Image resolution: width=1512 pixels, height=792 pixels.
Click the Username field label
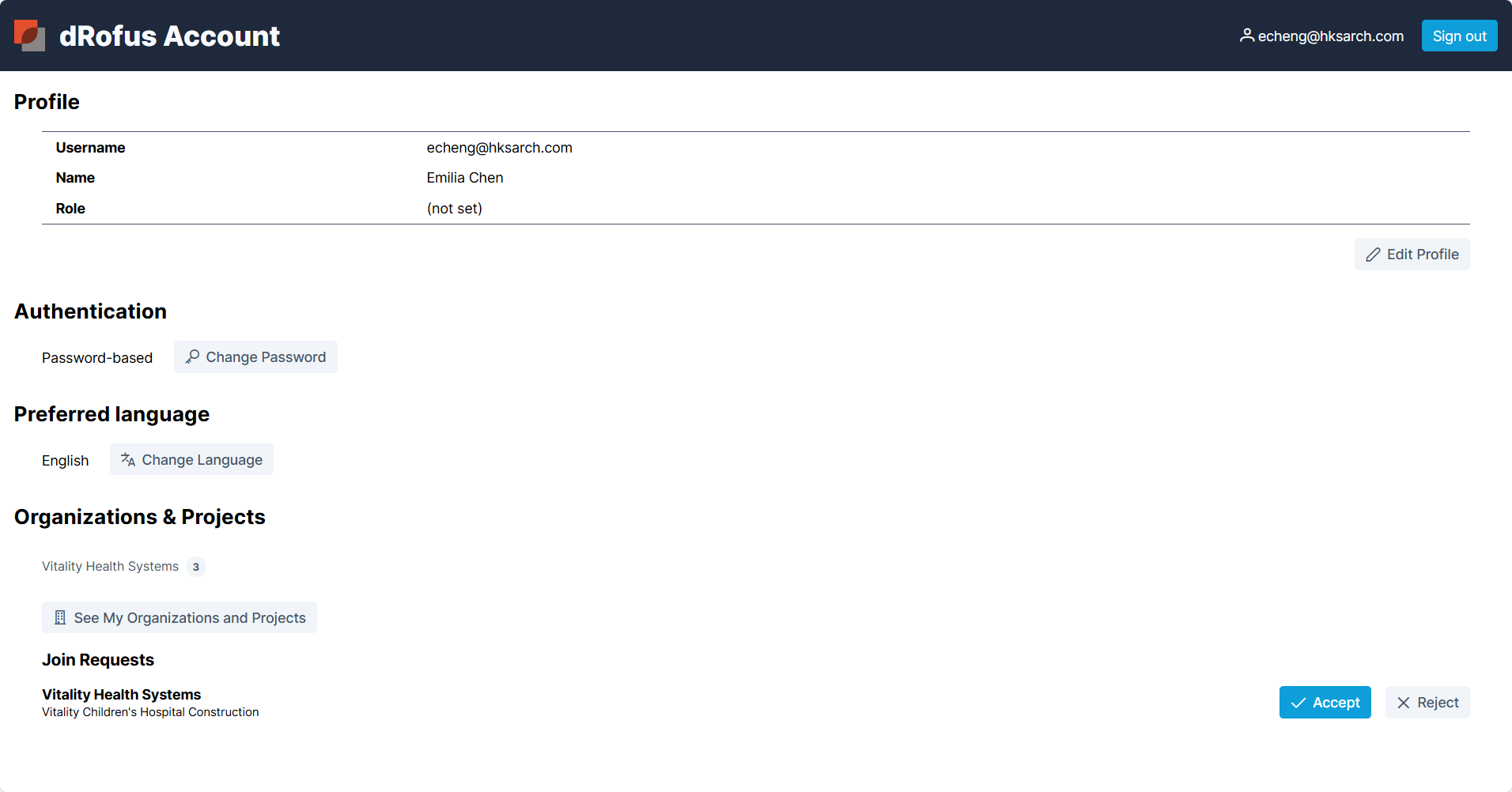tap(91, 148)
